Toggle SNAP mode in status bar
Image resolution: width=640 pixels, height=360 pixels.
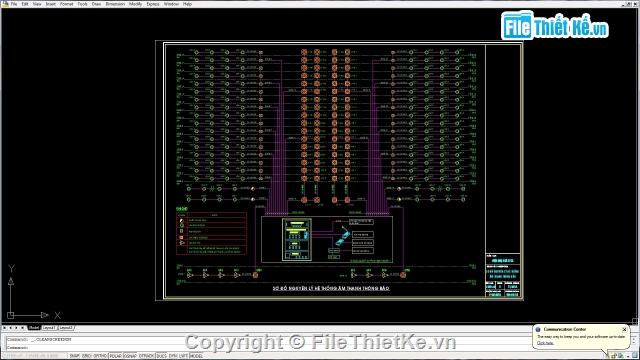point(75,356)
